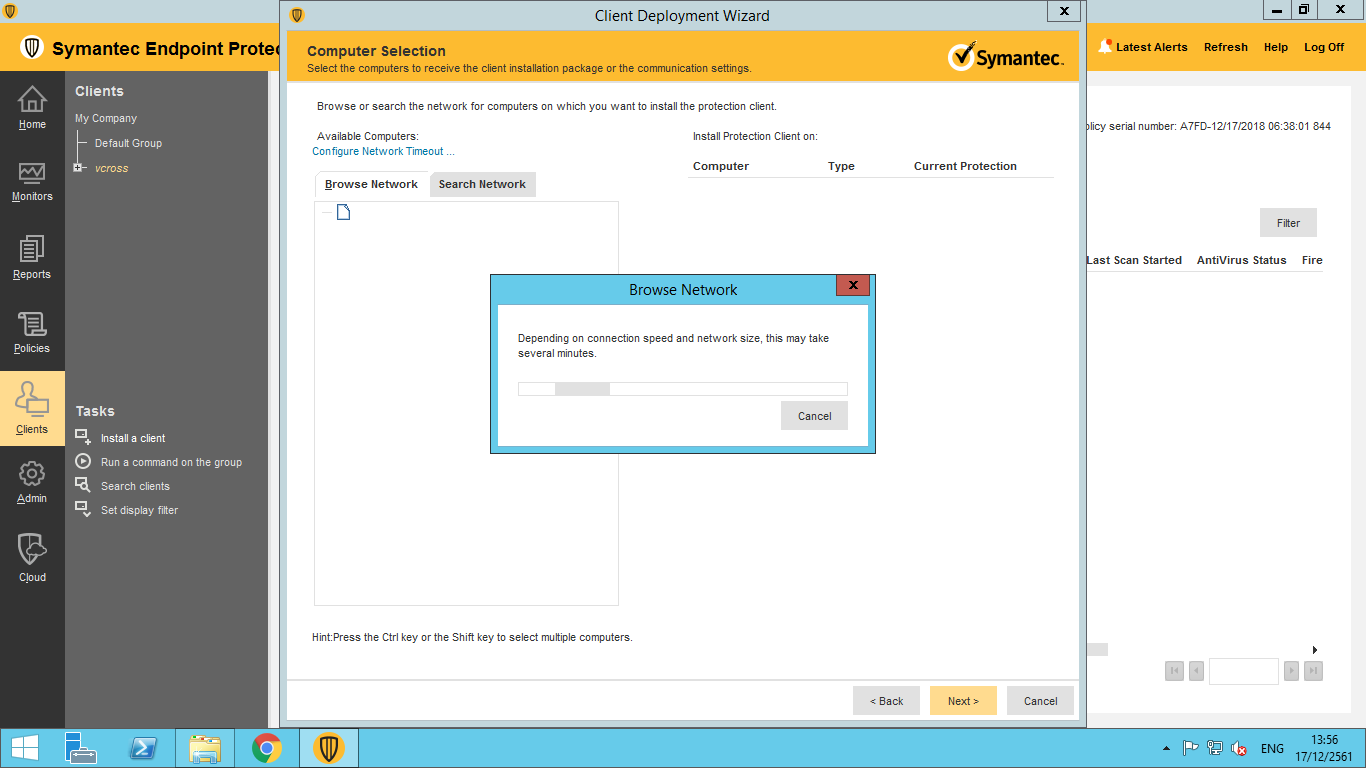This screenshot has height=768, width=1366.
Task: Click the Configure Network Timeout link
Action: [383, 151]
